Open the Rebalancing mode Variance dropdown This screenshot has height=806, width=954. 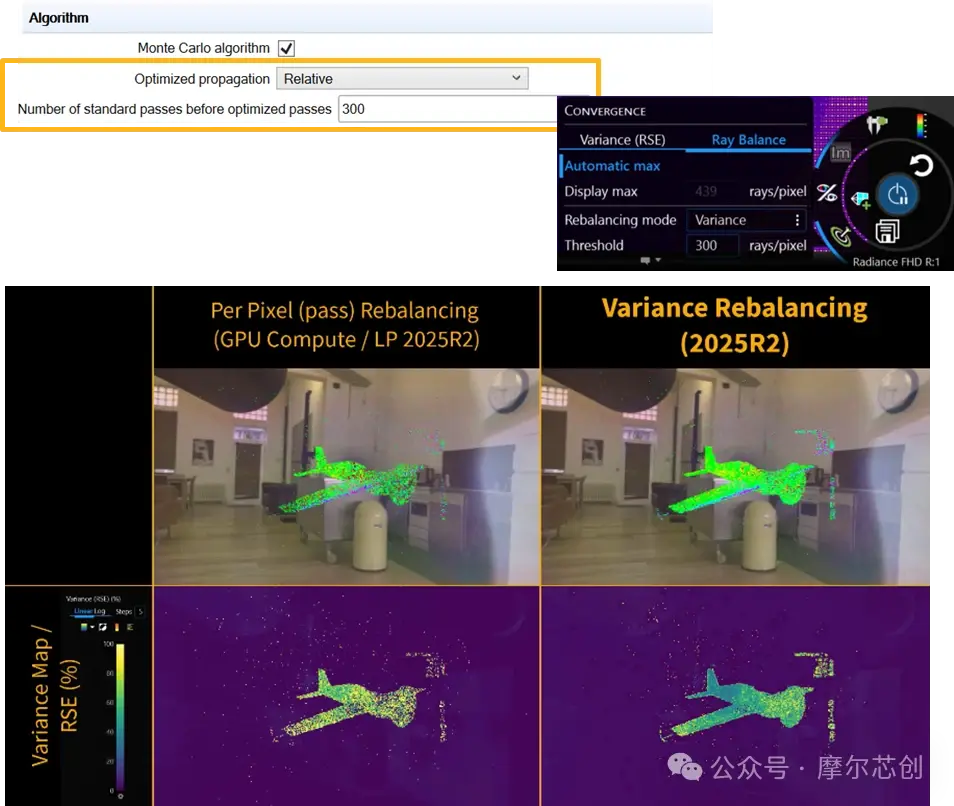pos(746,220)
